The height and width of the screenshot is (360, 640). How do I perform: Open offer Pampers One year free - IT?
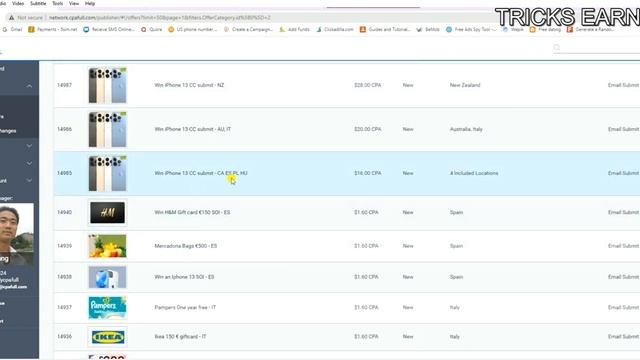pos(185,307)
